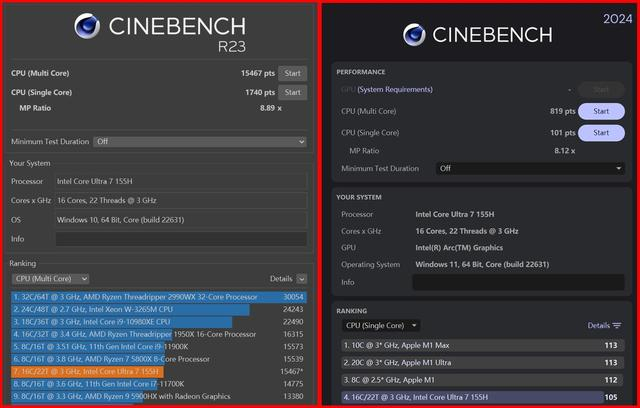Image resolution: width=640 pixels, height=408 pixels.
Task: Click the Details link in Cinebench 2024 ranking
Action: (598, 326)
